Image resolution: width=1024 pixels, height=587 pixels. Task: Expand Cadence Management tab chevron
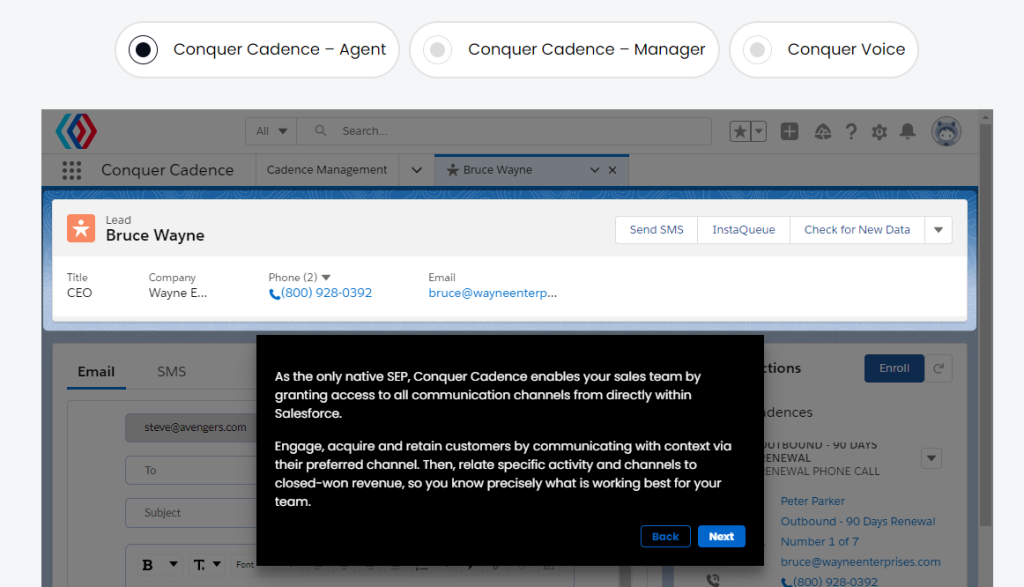[x=417, y=170]
